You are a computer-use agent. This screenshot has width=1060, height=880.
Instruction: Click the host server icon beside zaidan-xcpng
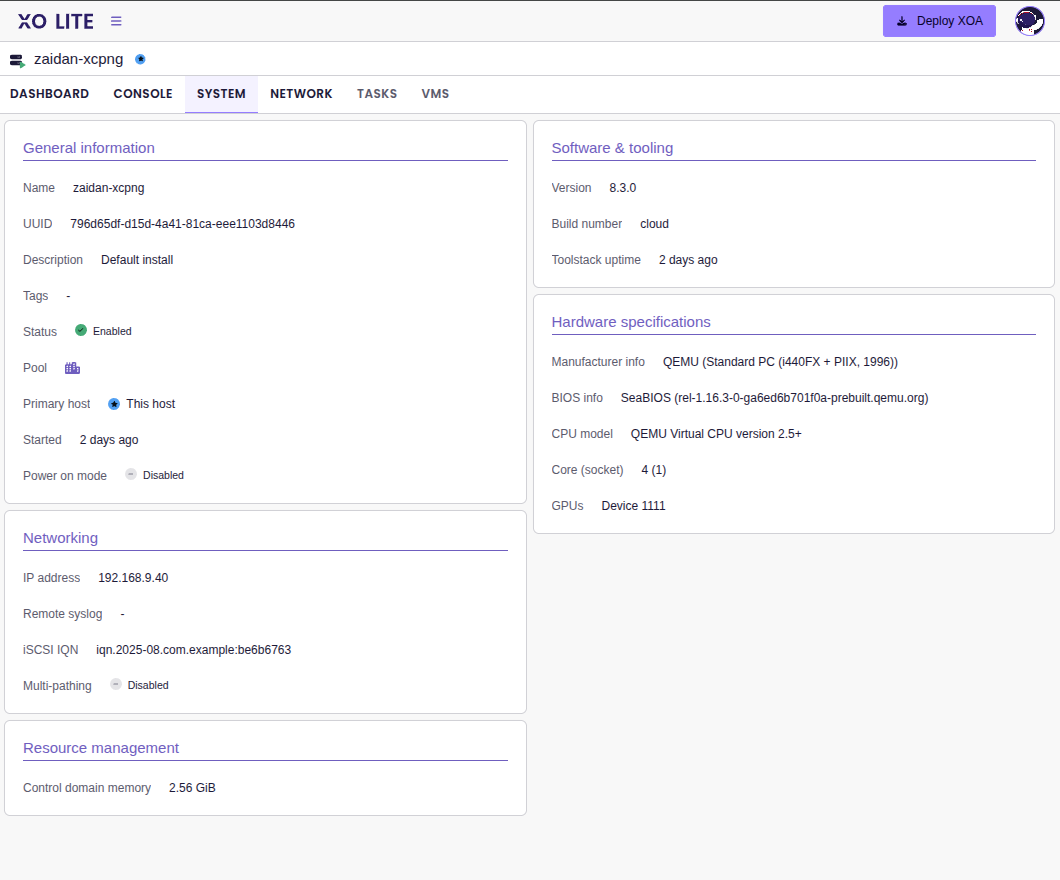(x=18, y=60)
